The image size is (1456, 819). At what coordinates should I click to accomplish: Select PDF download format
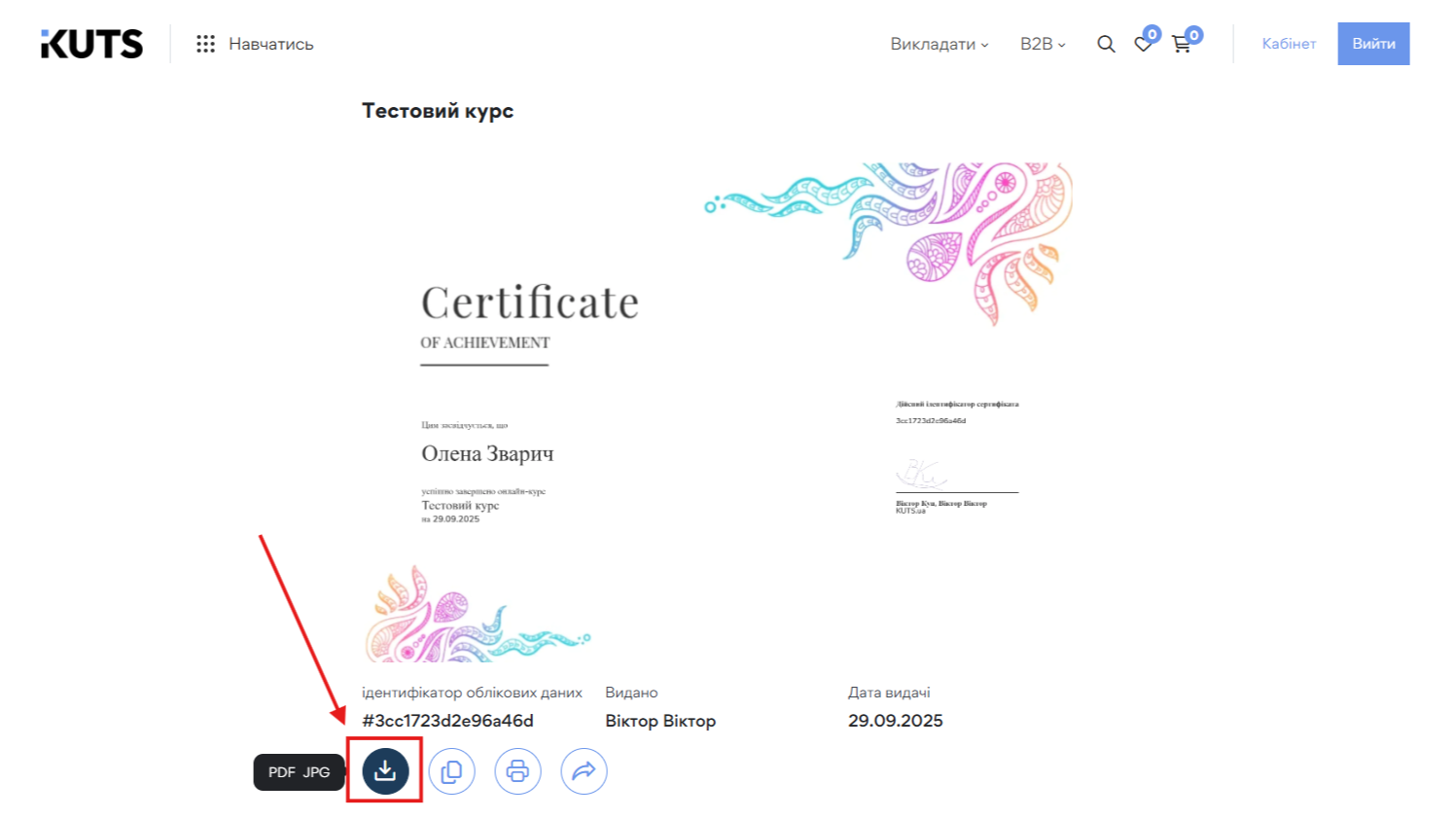point(281,772)
